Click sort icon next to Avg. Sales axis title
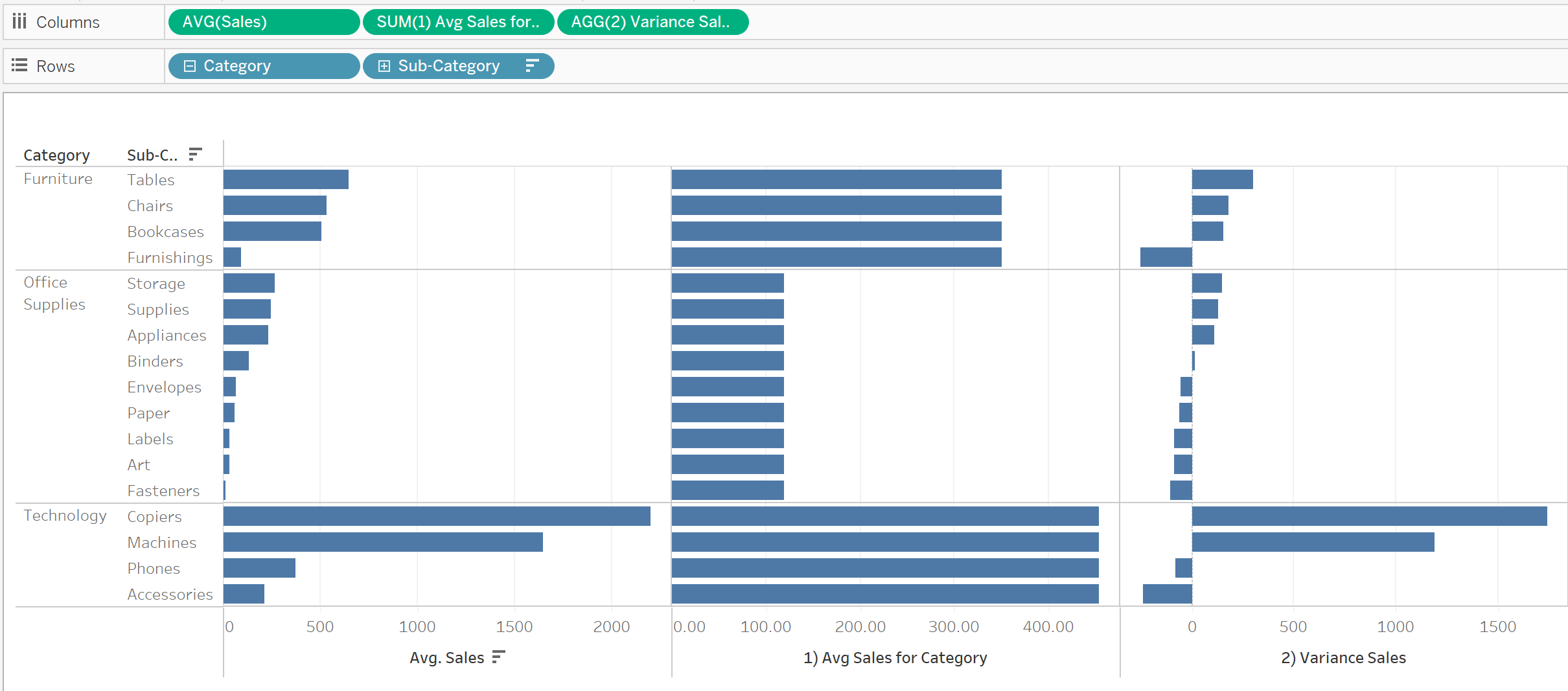Viewport: 1568px width, 691px height. [498, 657]
